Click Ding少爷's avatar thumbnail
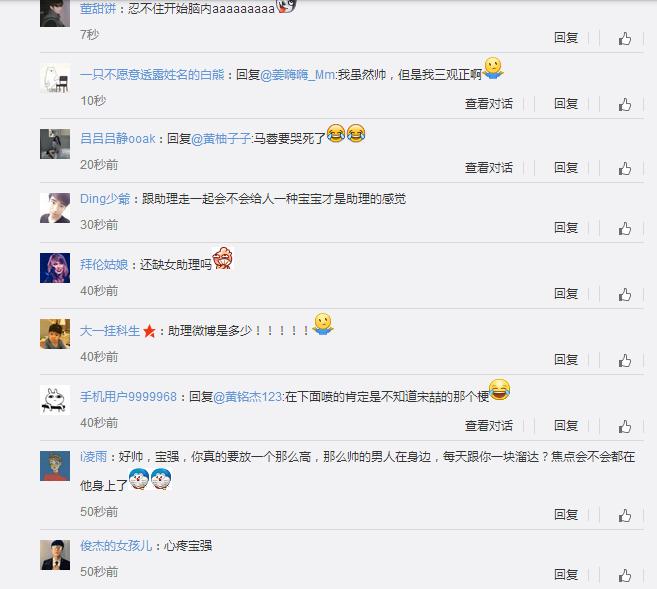 coord(55,208)
